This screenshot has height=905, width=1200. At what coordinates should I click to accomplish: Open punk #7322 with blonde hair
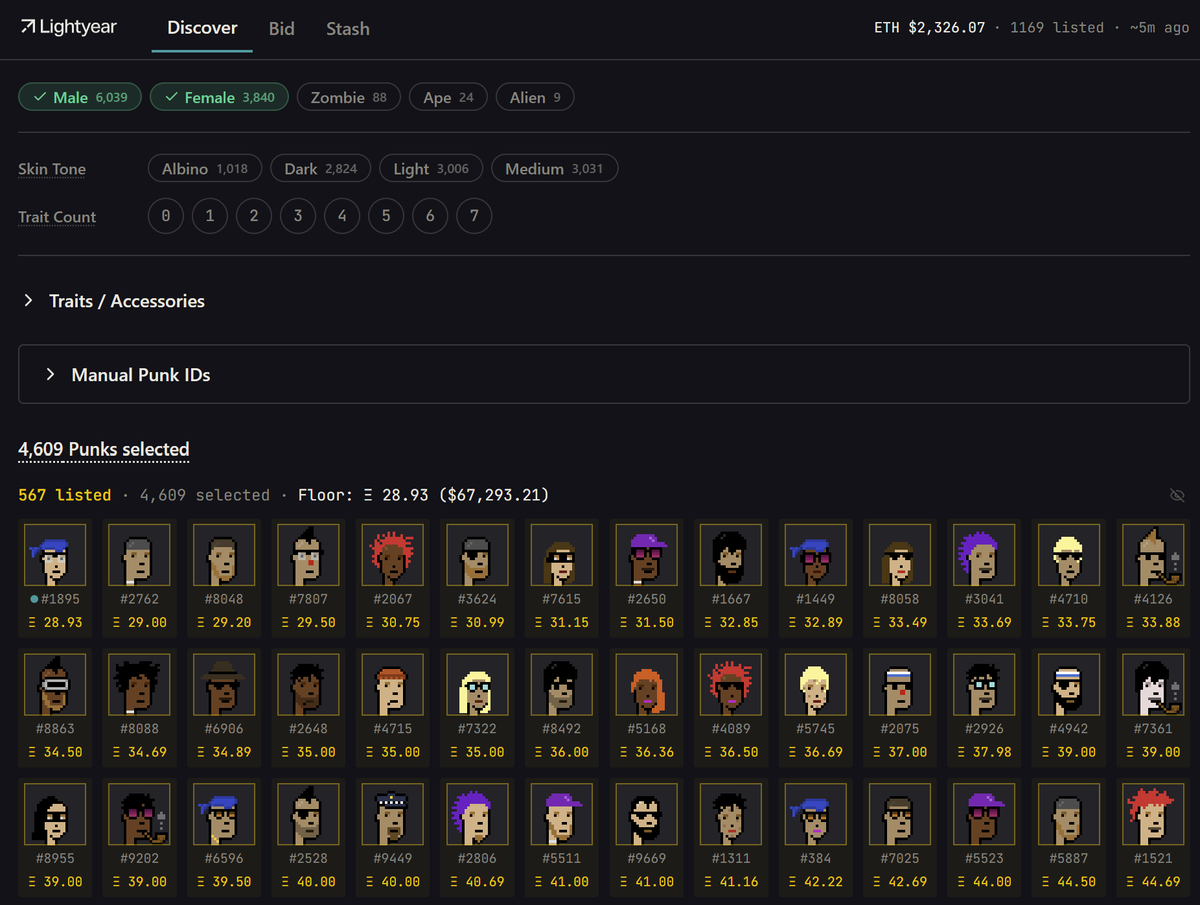point(477,684)
